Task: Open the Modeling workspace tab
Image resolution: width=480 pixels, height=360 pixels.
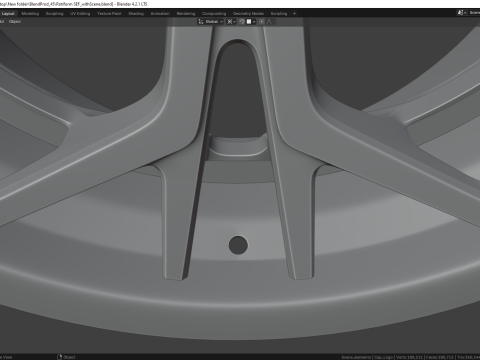Action: (30, 14)
